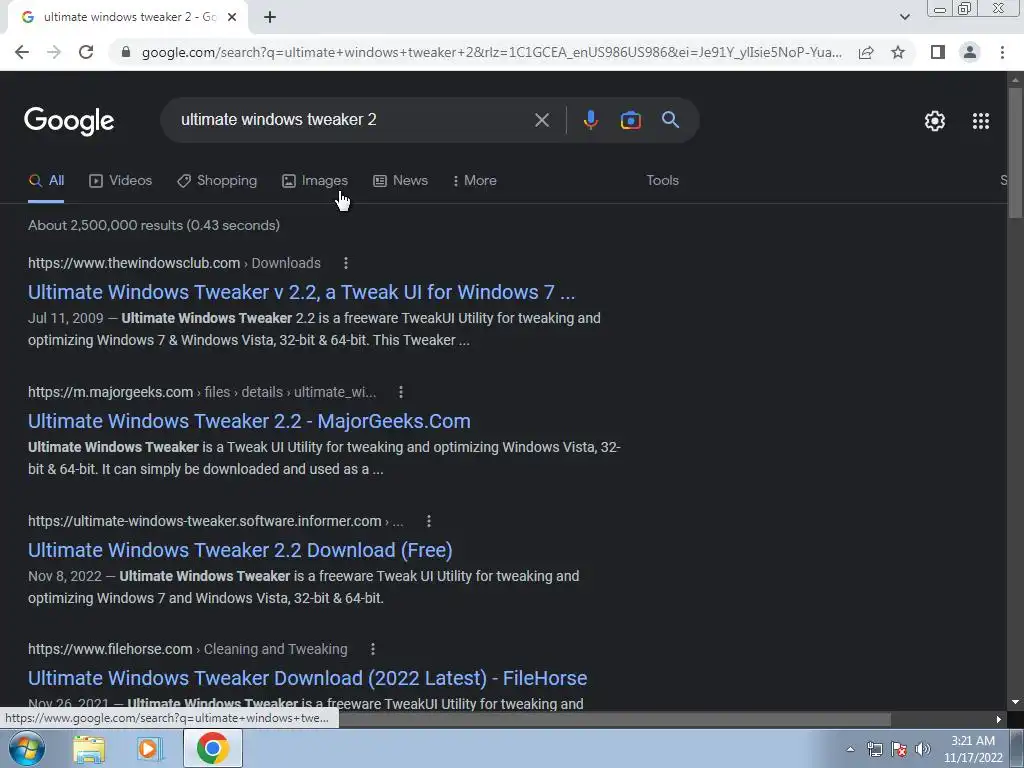Image resolution: width=1024 pixels, height=768 pixels.
Task: Open the share this page icon
Action: pos(866,52)
